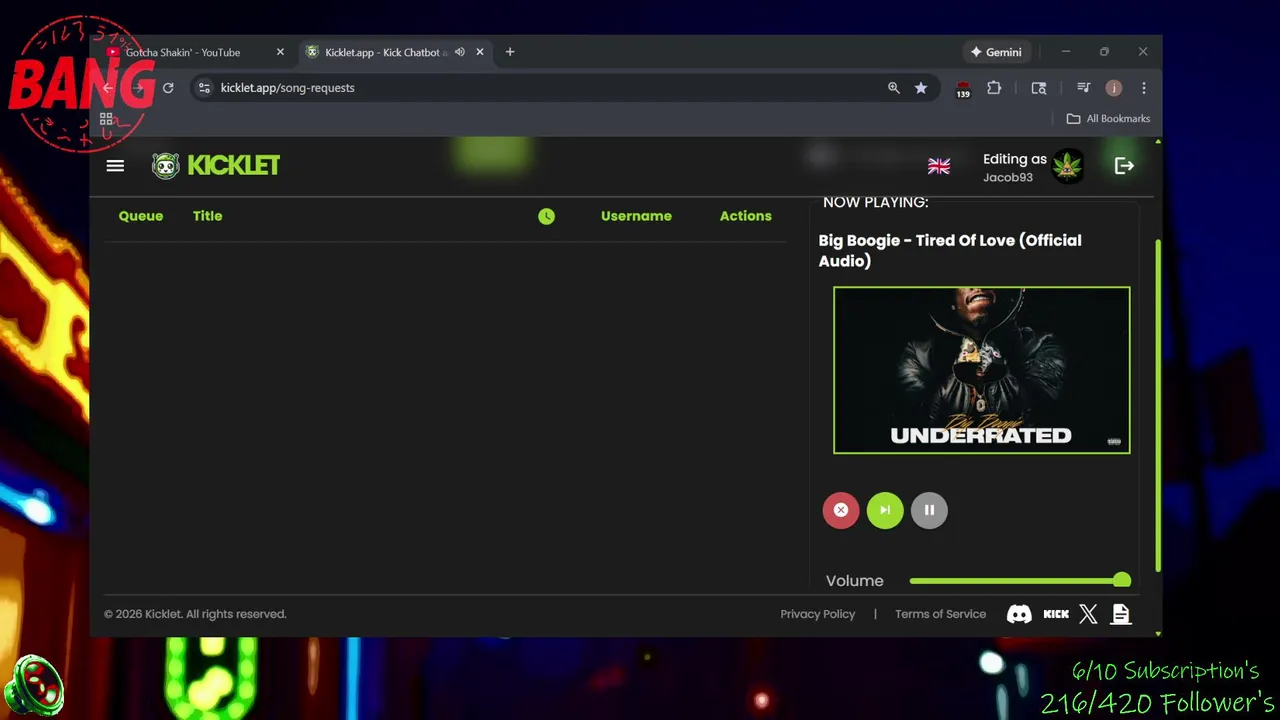Change language via UK flag icon
The width and height of the screenshot is (1280, 720).
[939, 167]
